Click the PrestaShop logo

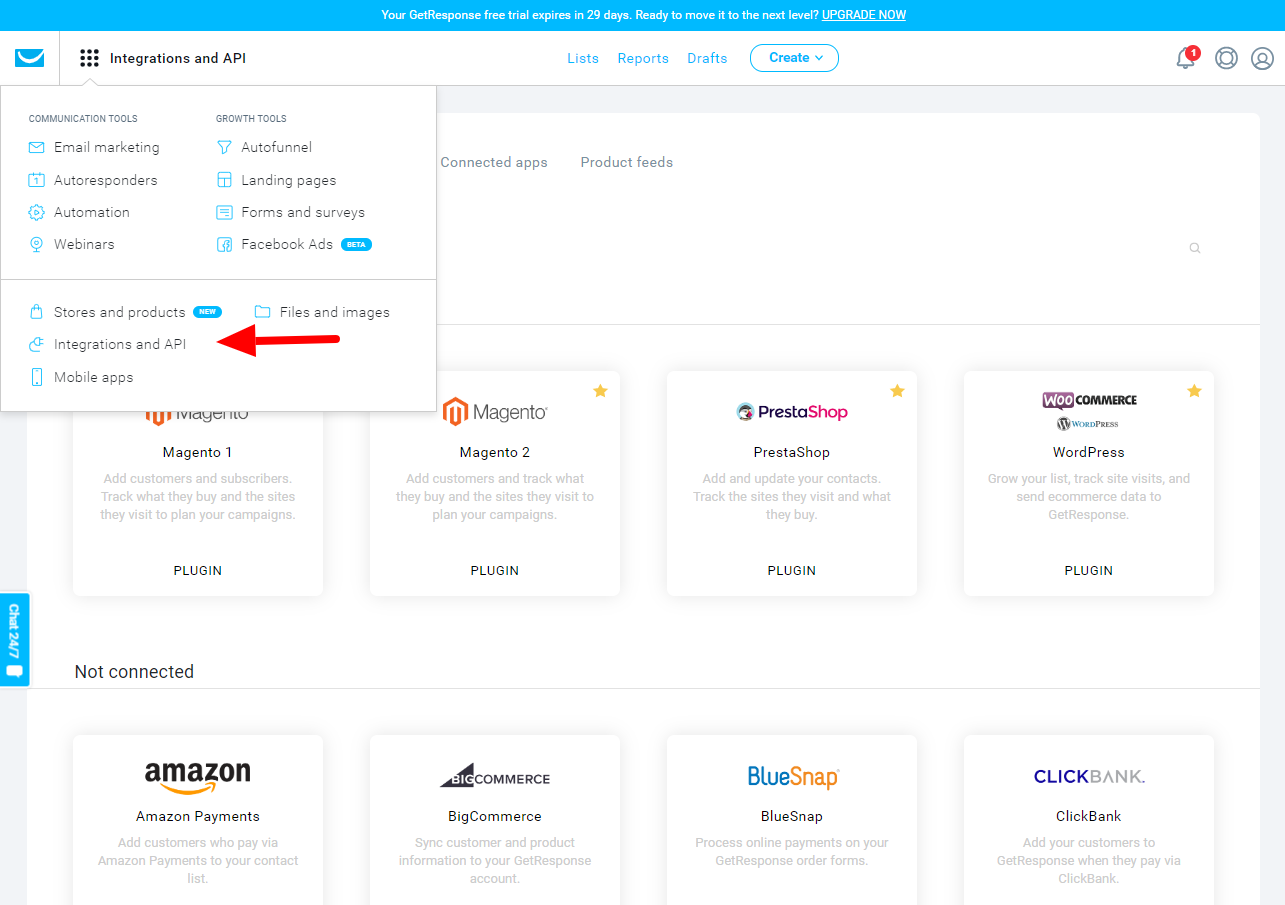(792, 412)
